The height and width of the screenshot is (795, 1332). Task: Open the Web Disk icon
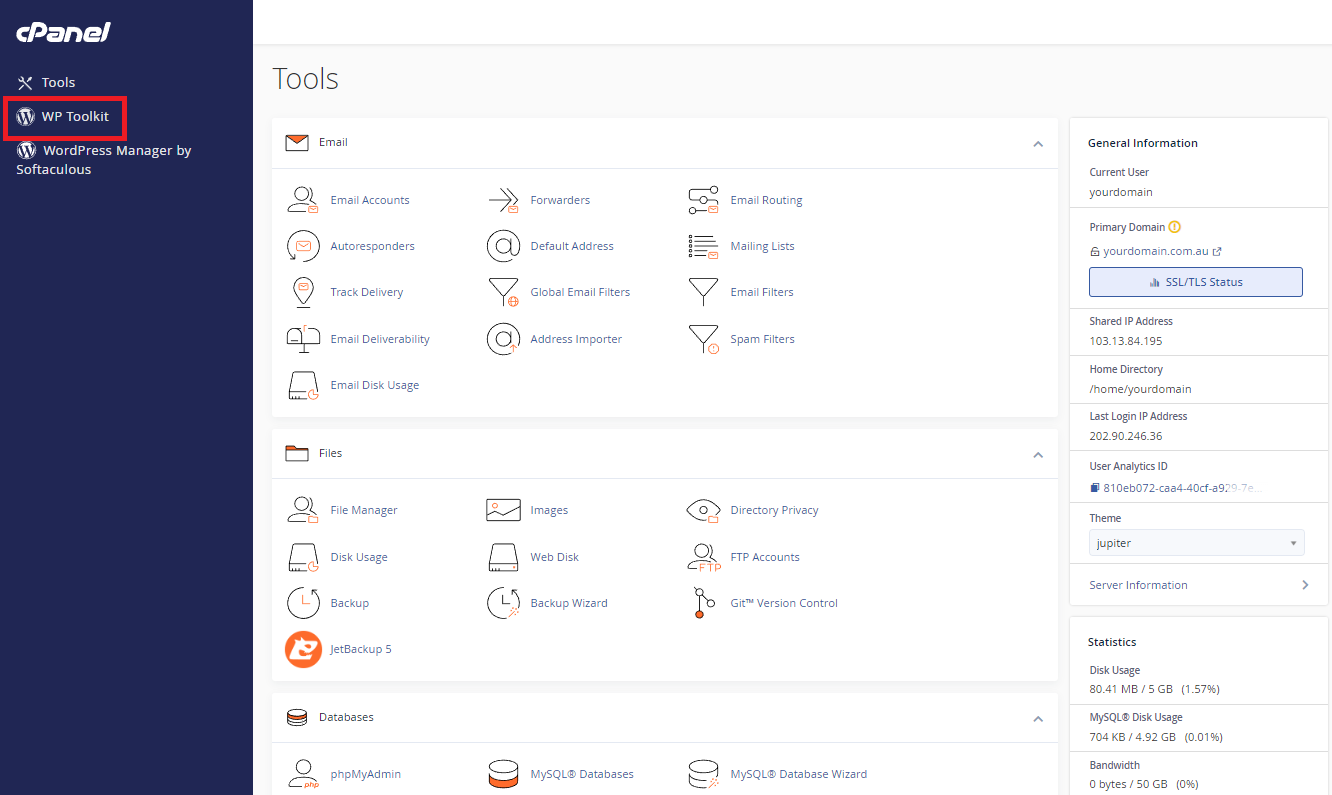click(503, 557)
